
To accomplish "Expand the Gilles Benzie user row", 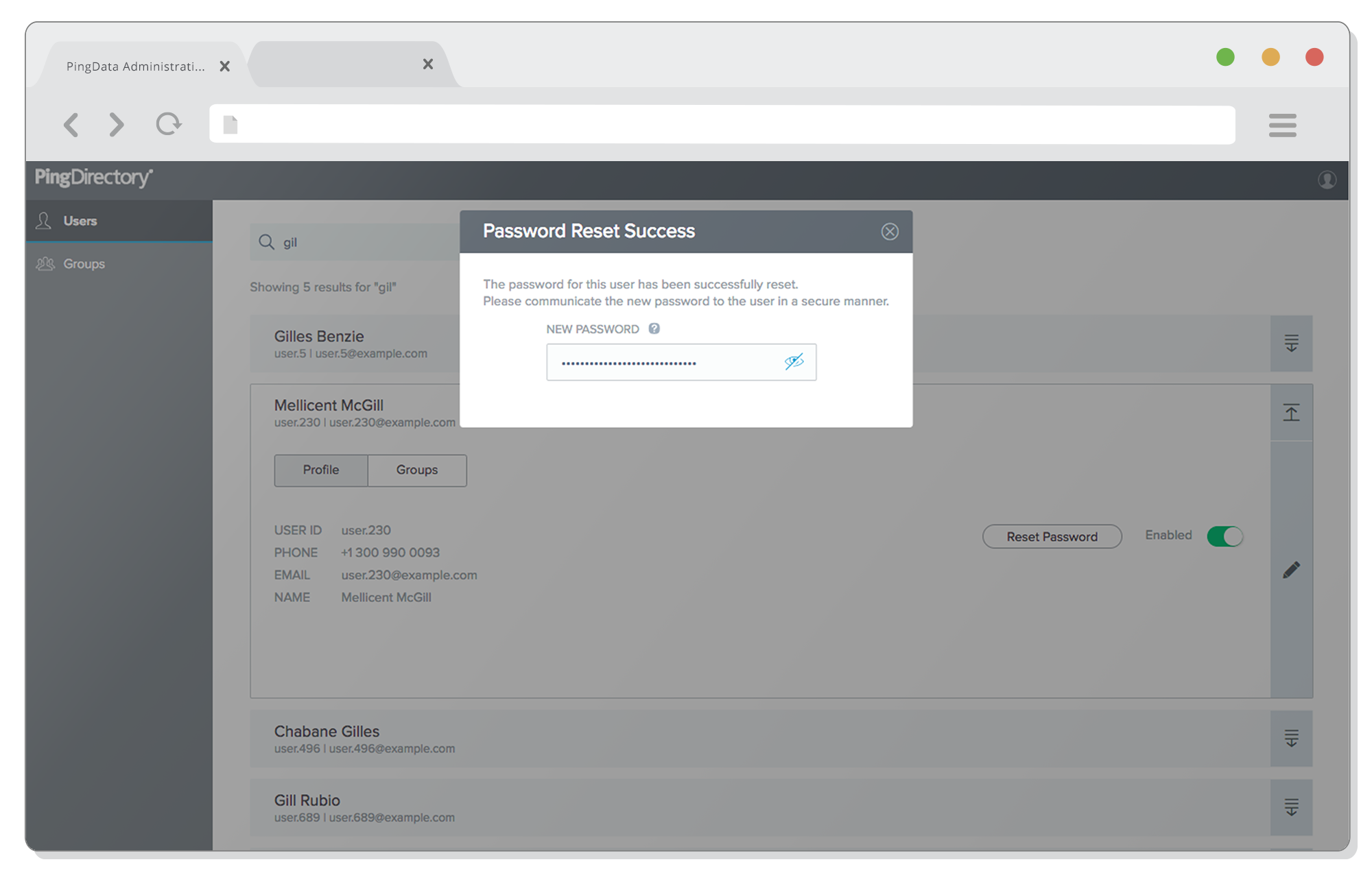I will pyautogui.click(x=1291, y=344).
